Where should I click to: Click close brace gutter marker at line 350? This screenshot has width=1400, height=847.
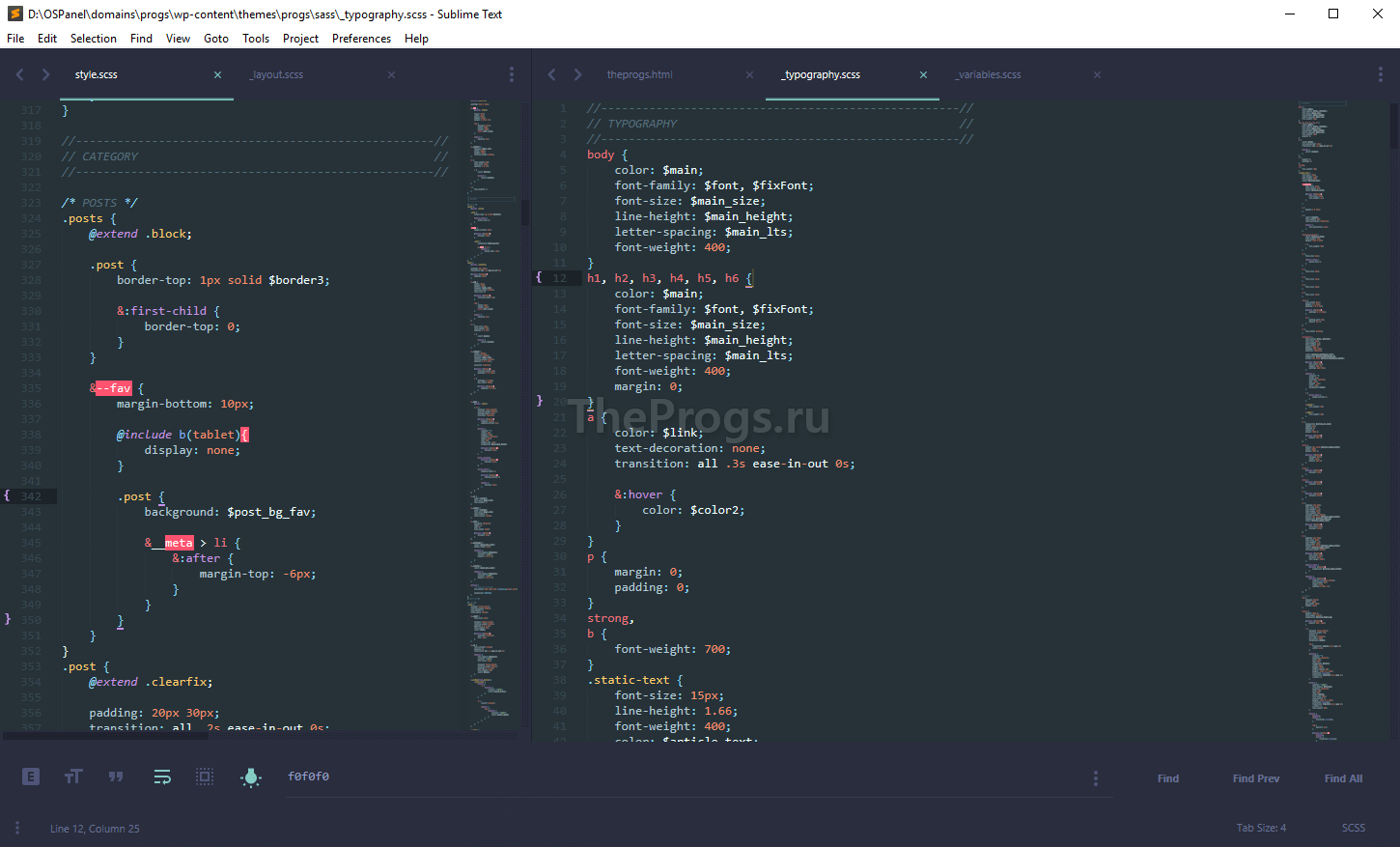pos(7,619)
